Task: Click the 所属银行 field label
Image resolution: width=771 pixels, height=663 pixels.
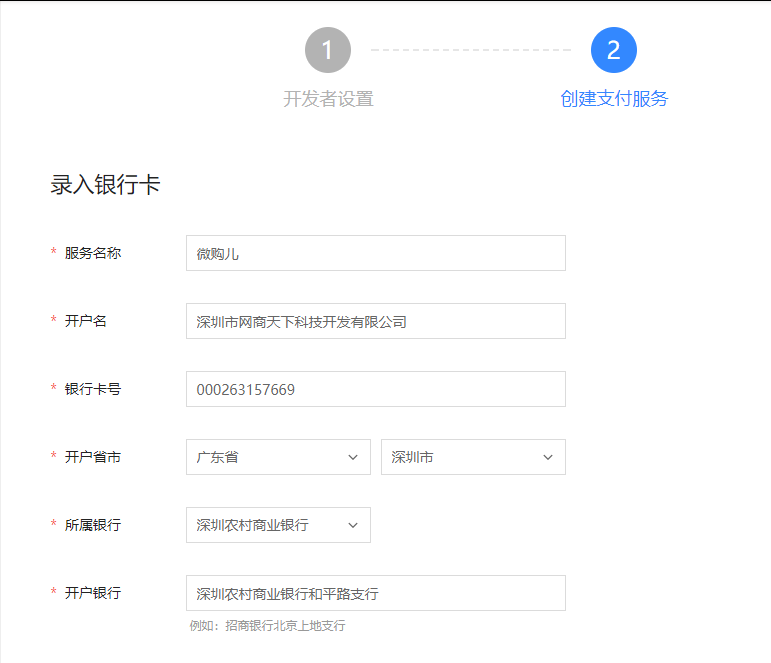Action: tap(92, 525)
